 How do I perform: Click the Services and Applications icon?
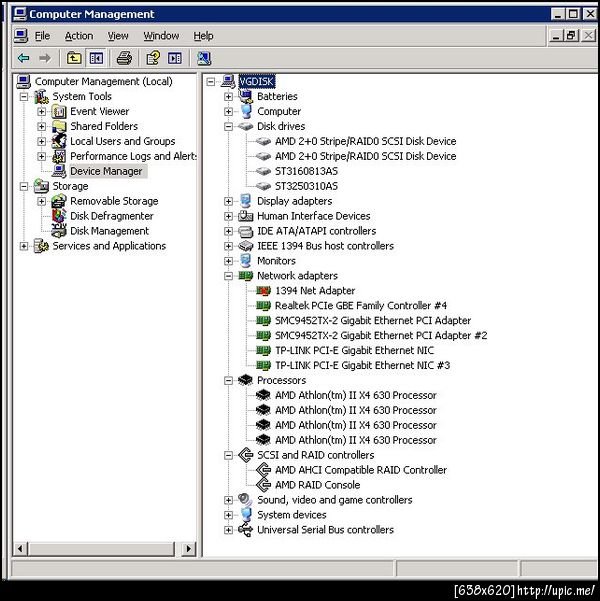41,246
